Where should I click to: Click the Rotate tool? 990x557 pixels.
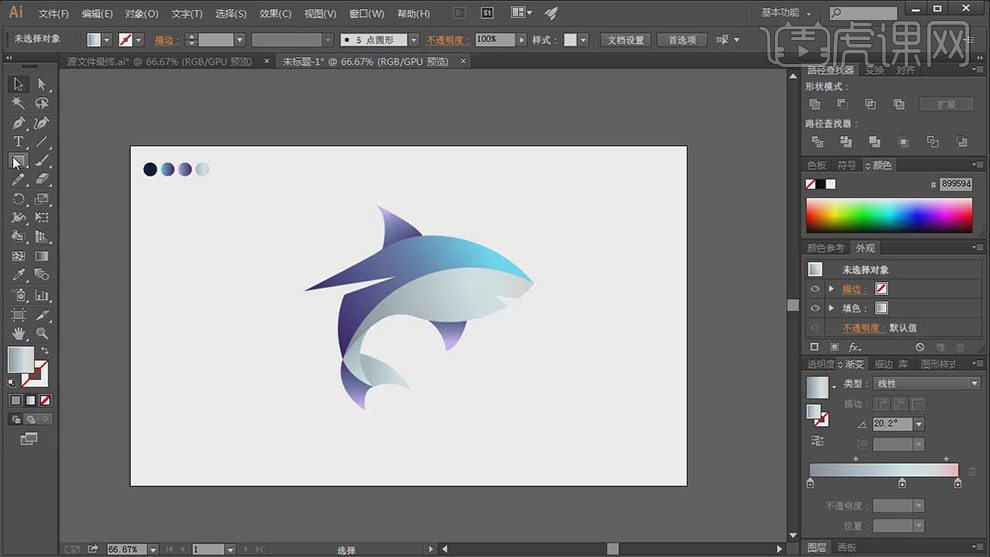coord(18,199)
